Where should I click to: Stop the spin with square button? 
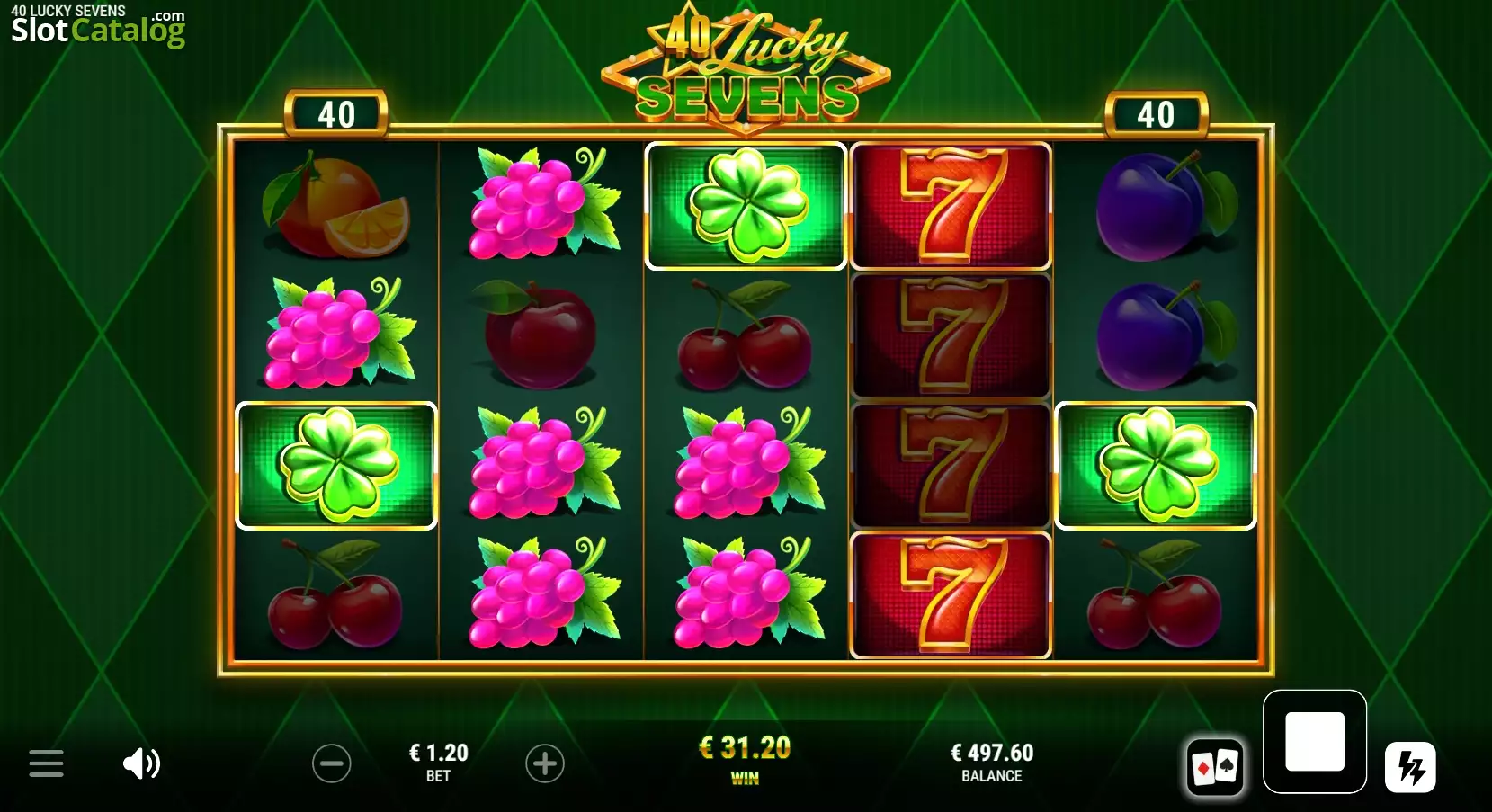pos(1315,742)
